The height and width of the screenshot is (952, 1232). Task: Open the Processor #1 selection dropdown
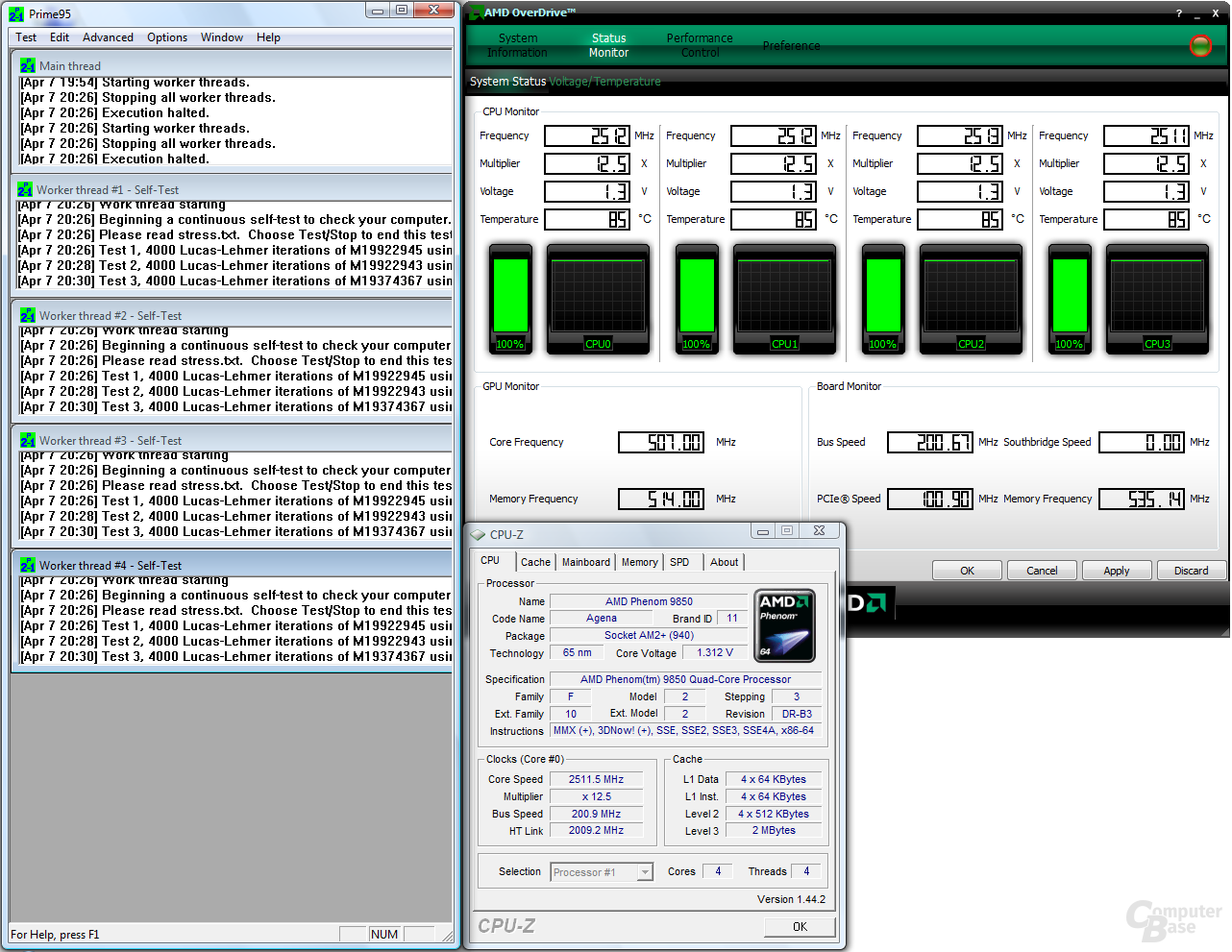tap(645, 872)
